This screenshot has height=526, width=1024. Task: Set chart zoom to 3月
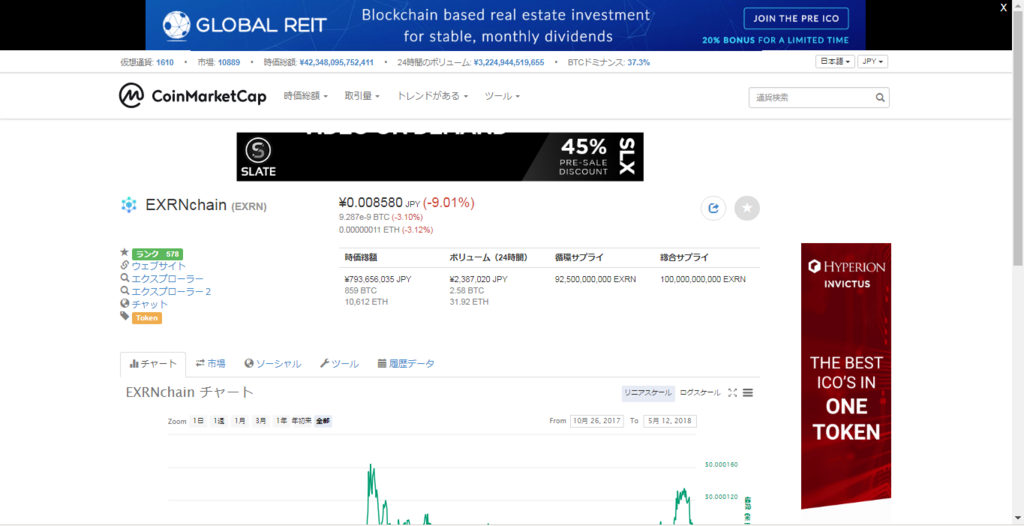tap(261, 421)
